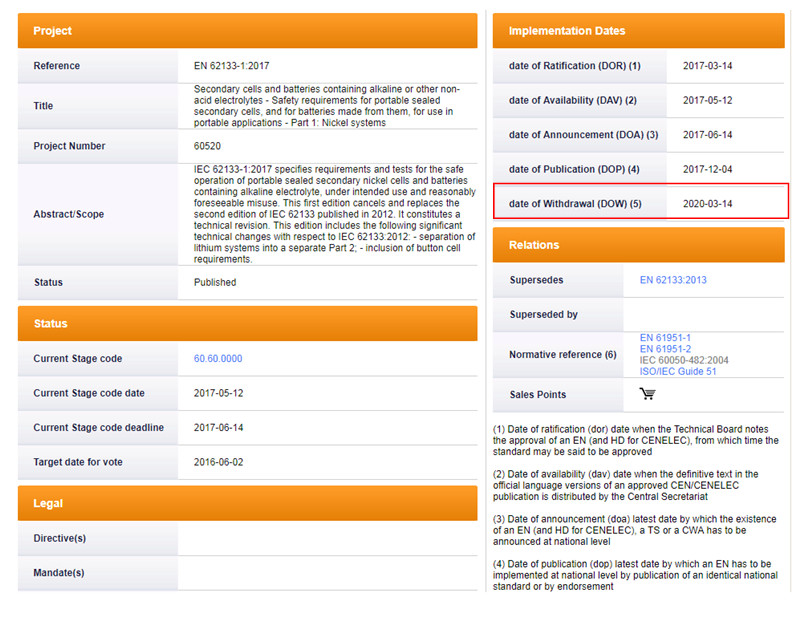Click the IEC 60050-482:2004 reference text
The height and width of the screenshot is (623, 806).
(684, 360)
